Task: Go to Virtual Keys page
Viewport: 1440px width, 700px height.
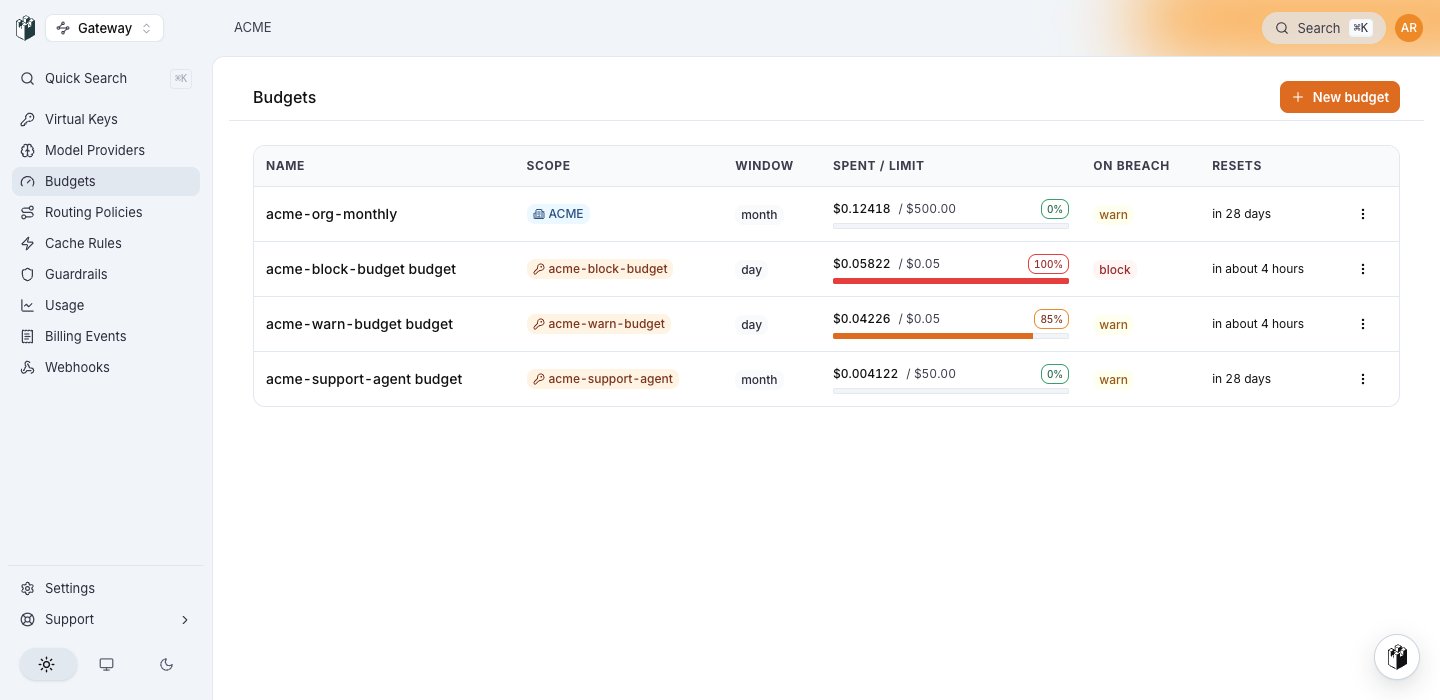Action: (106, 119)
